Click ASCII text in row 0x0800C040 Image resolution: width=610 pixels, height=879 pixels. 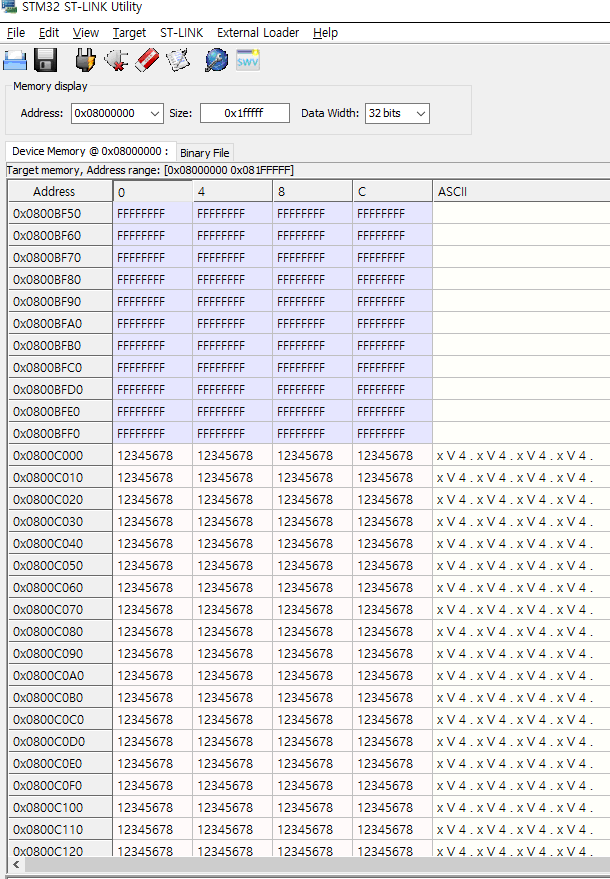tap(515, 543)
